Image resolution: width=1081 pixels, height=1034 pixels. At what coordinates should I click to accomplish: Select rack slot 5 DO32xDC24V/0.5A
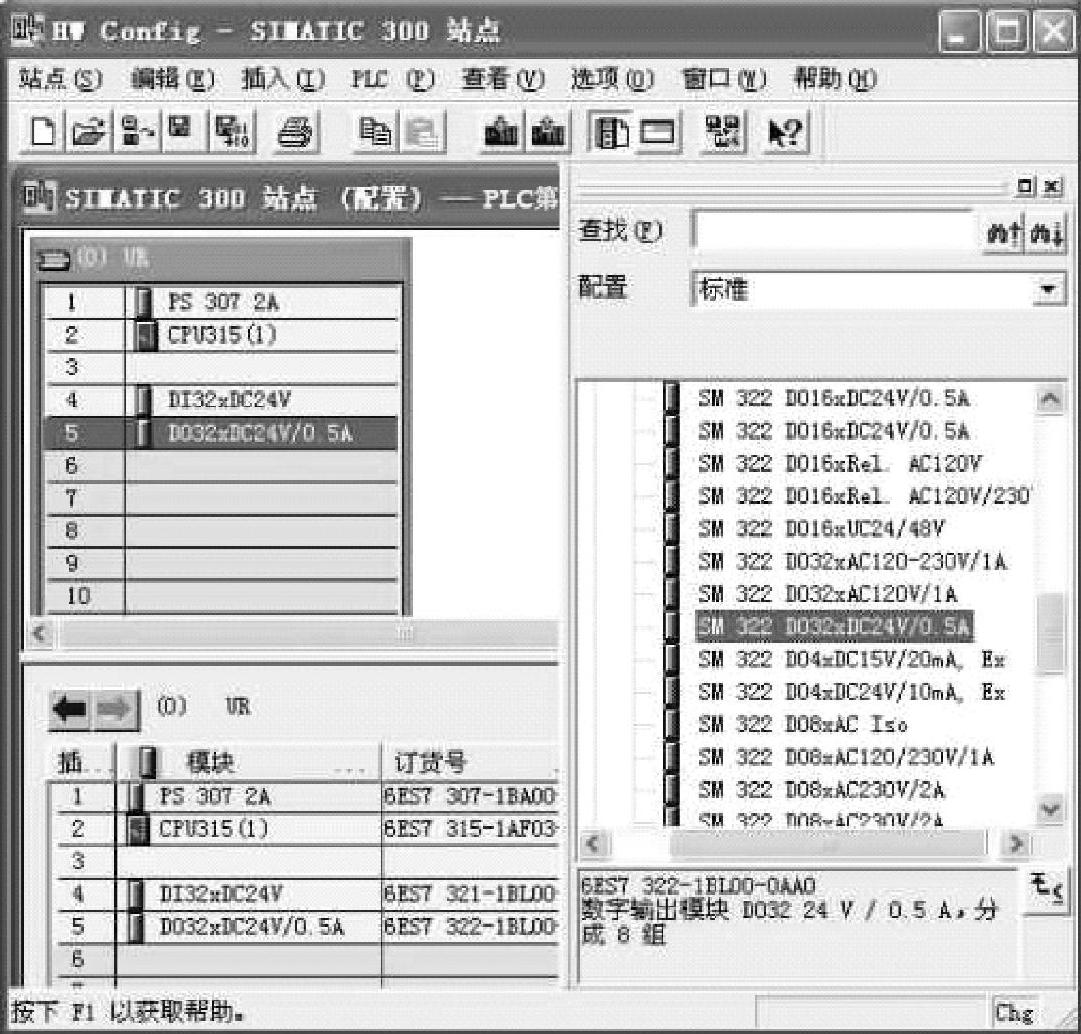(x=222, y=433)
